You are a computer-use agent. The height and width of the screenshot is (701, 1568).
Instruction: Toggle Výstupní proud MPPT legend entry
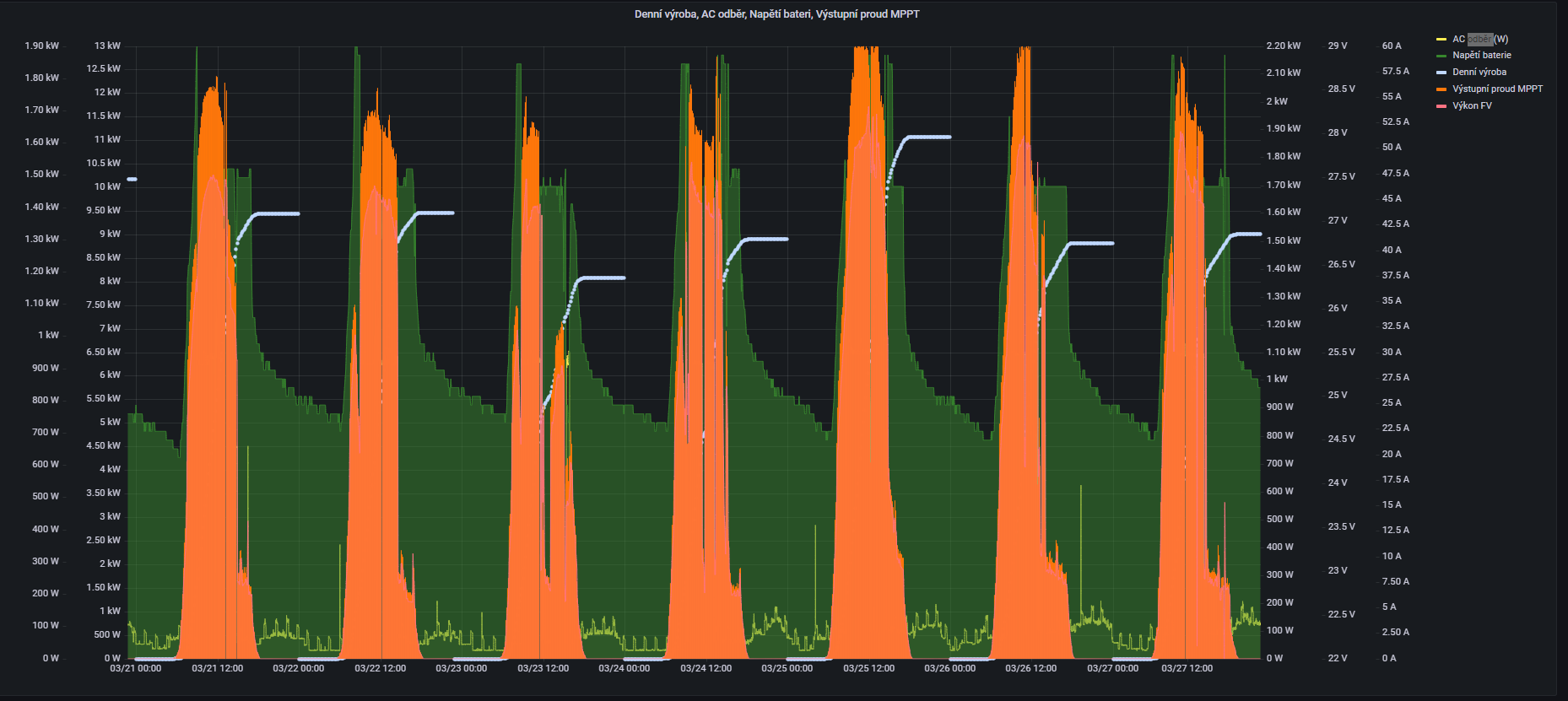(1497, 89)
